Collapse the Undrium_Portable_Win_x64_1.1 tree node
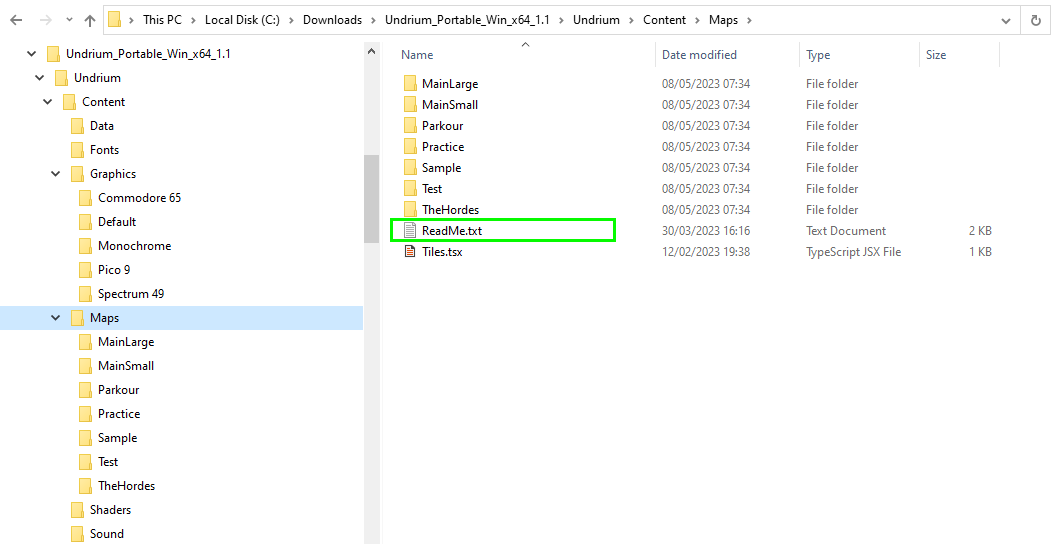This screenshot has width=1056, height=544. pos(32,54)
